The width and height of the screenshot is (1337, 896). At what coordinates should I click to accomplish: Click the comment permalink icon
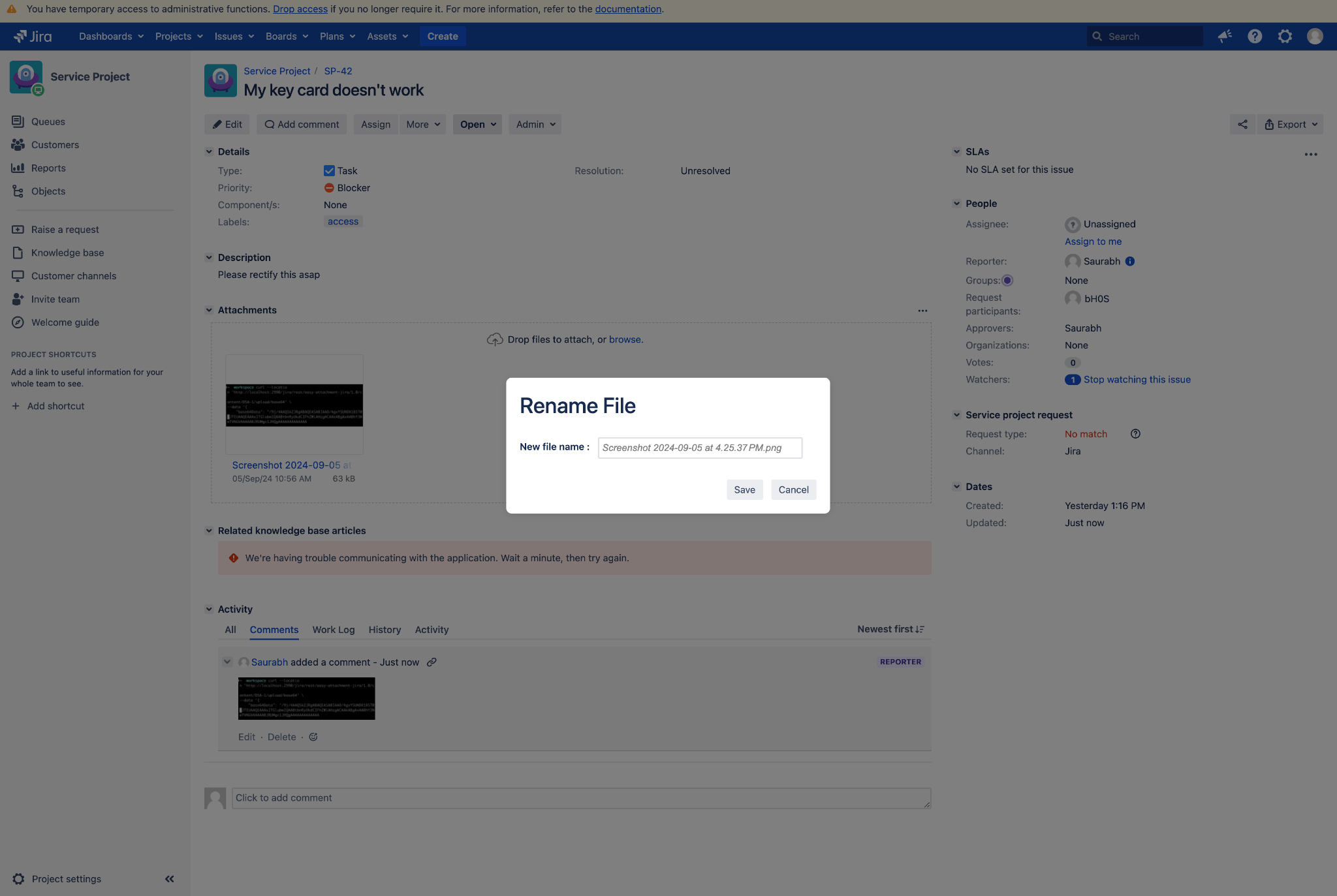click(432, 662)
